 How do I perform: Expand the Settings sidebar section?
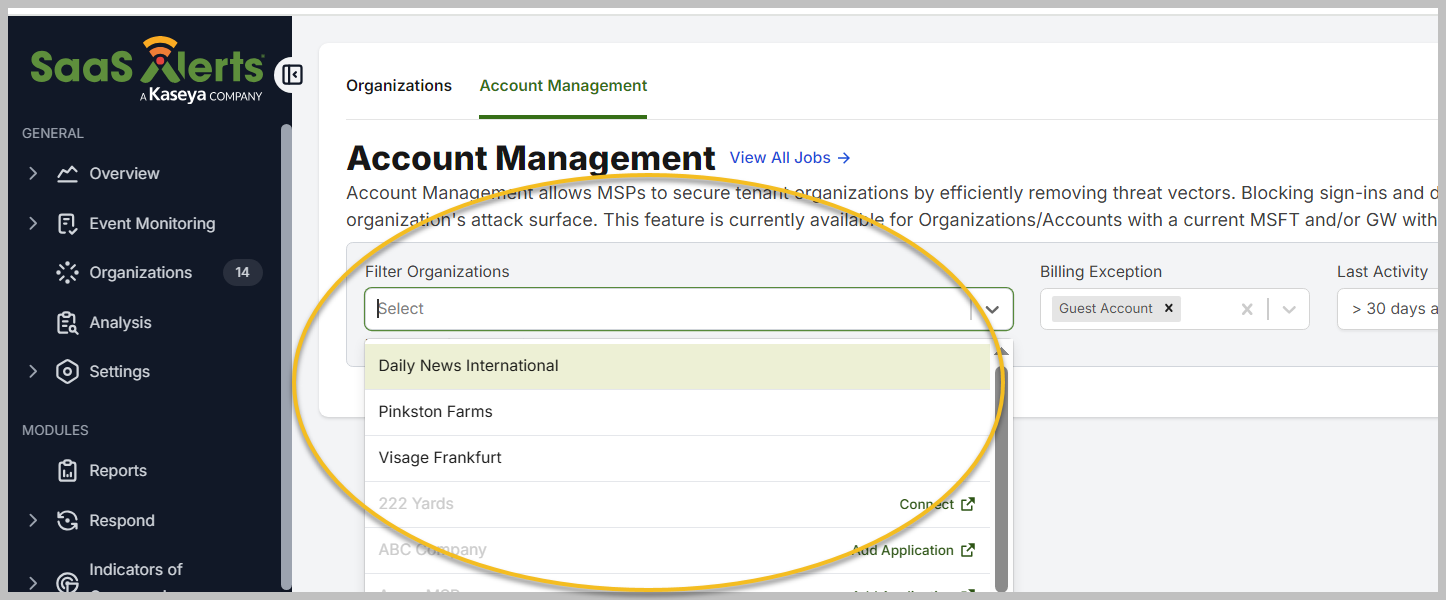[33, 372]
